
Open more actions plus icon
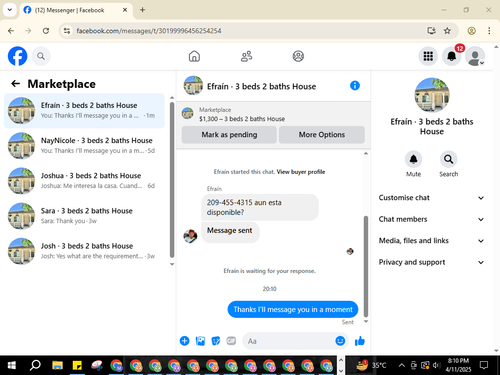184,341
